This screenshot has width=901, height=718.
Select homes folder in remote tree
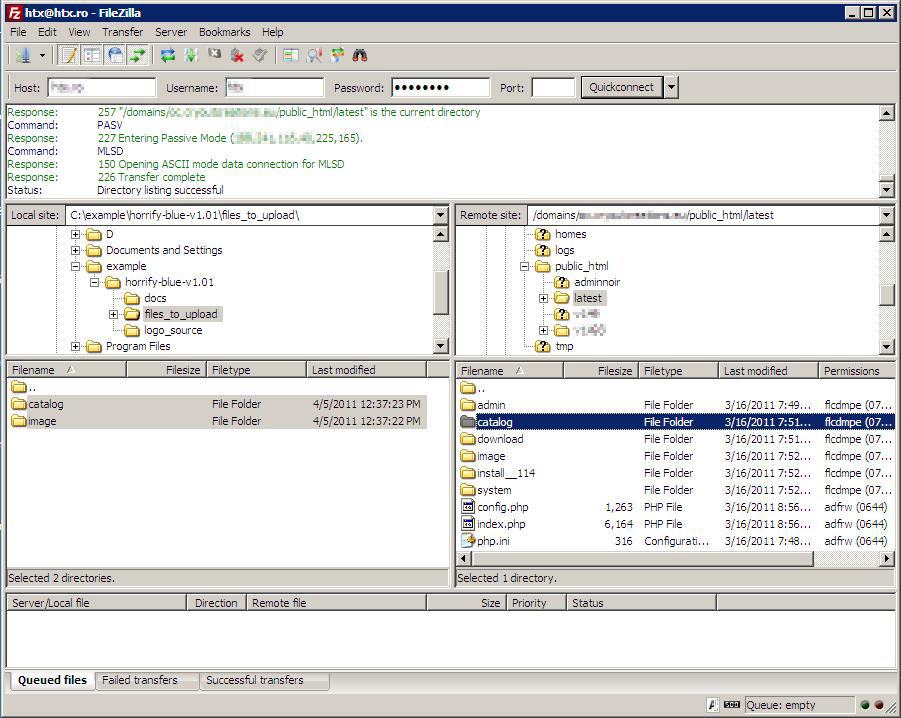[571, 234]
